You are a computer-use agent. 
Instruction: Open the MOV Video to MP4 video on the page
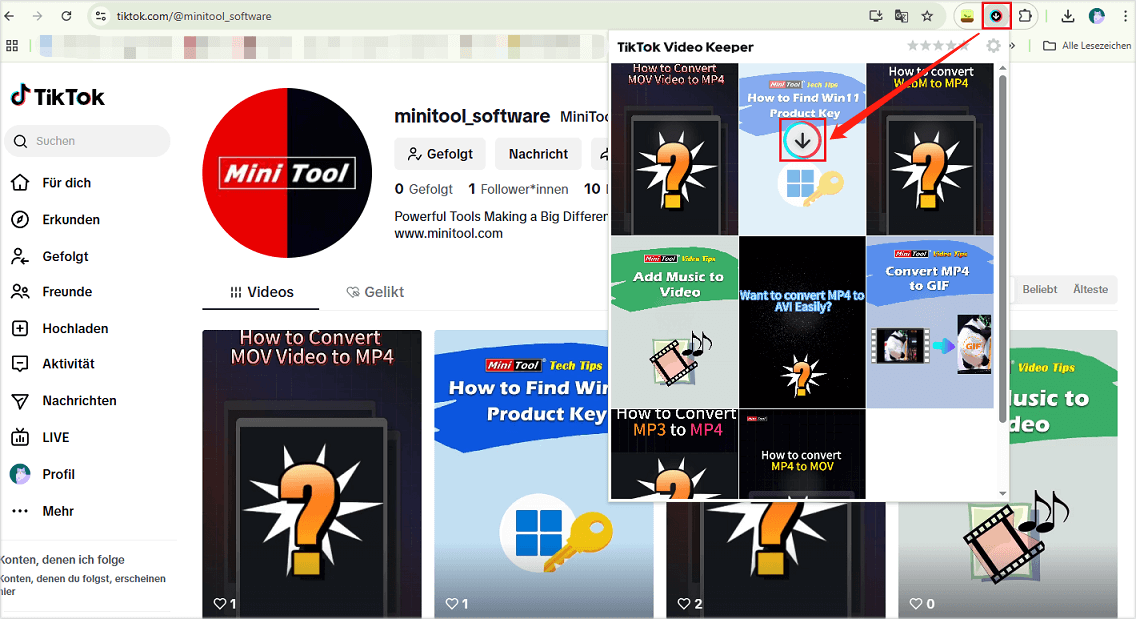tap(312, 474)
